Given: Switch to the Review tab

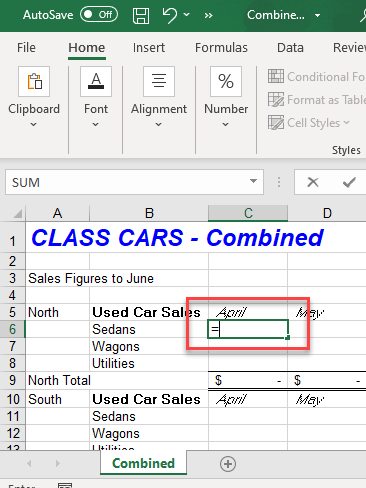Looking at the screenshot, I should 349,48.
